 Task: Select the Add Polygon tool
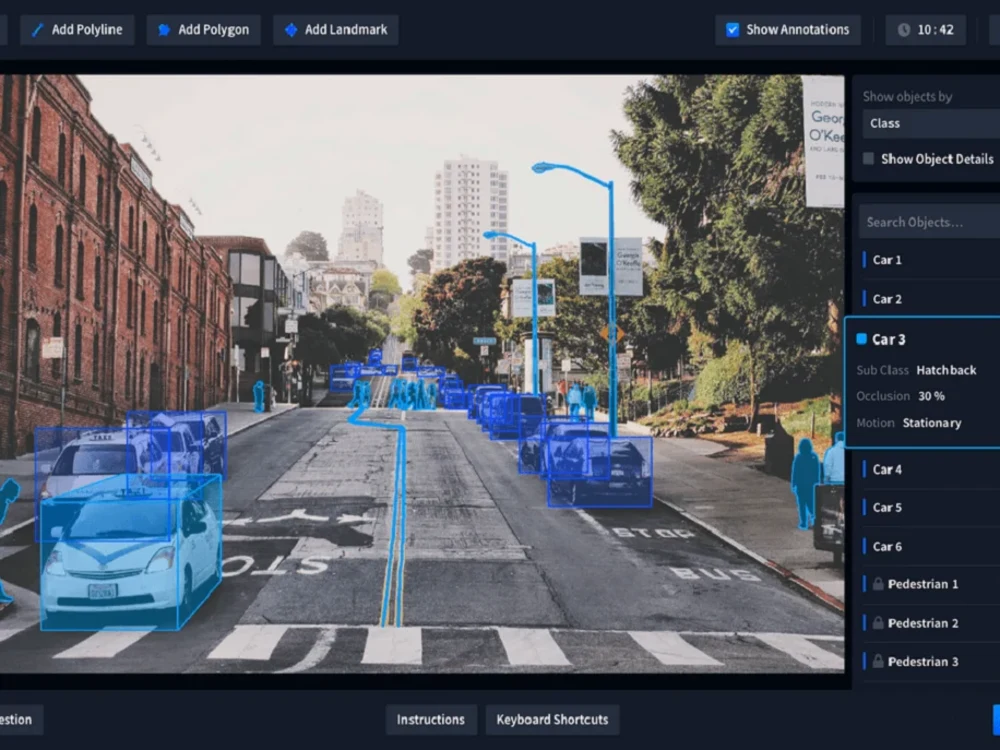coord(203,29)
